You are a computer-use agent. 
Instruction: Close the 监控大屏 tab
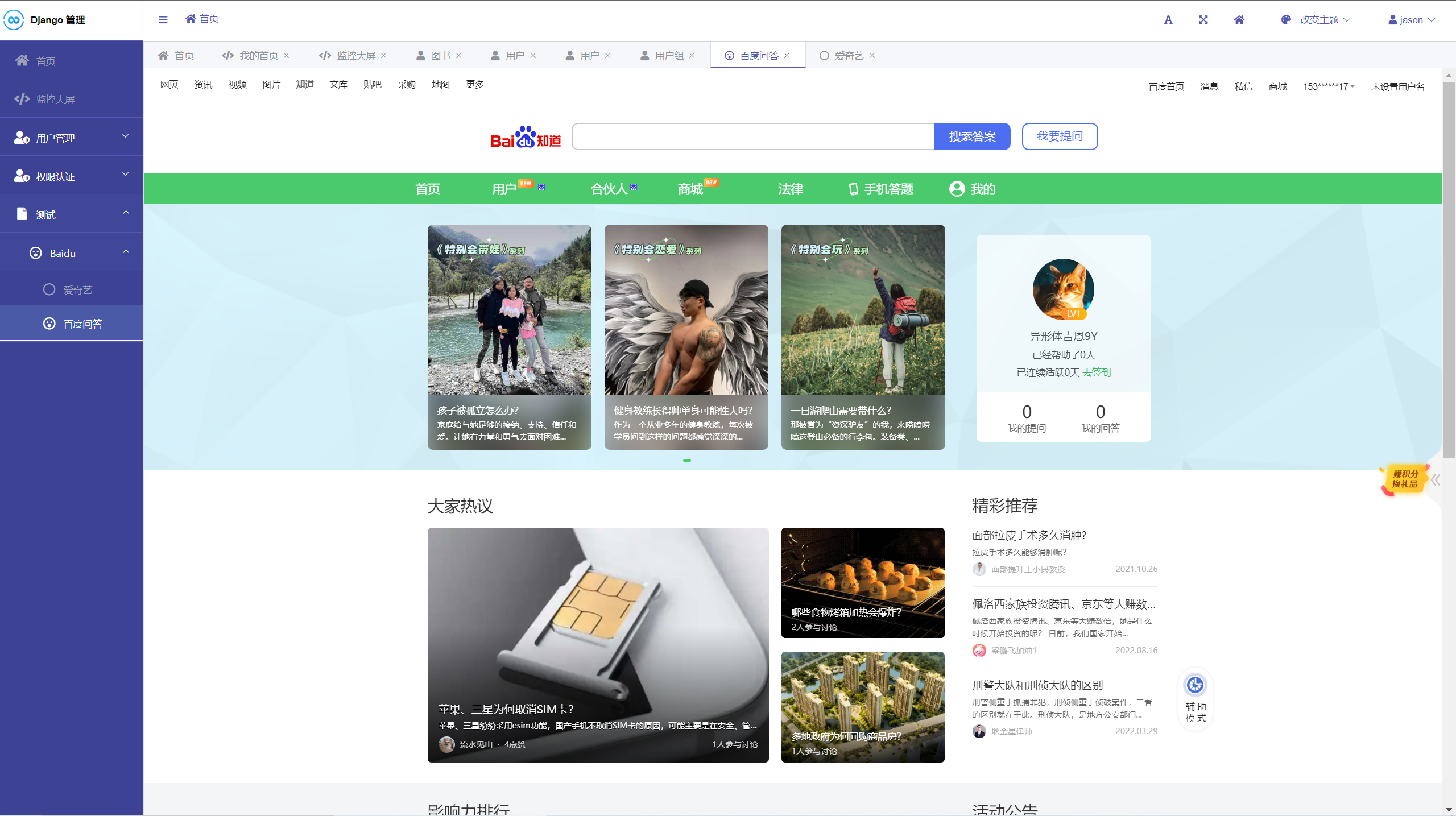(384, 56)
